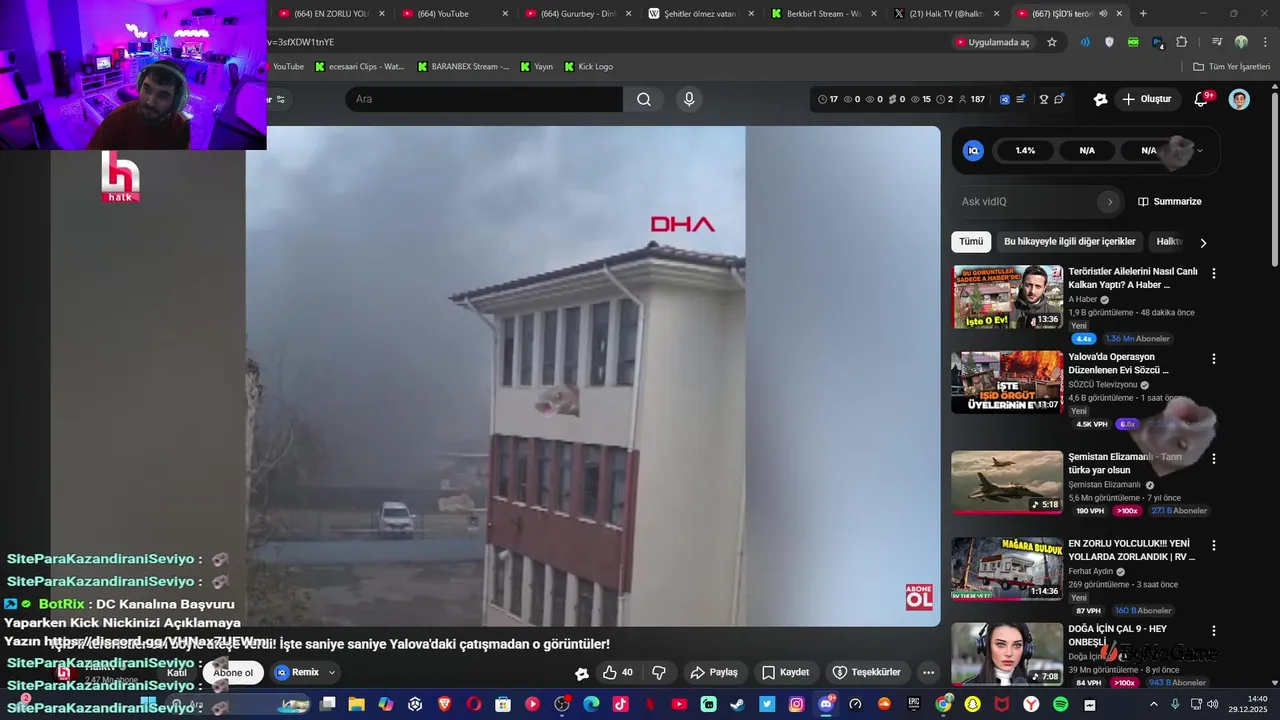Click the vidIQ sparkle icon beside Oluştur
This screenshot has width=1280, height=720.
pyautogui.click(x=1100, y=99)
